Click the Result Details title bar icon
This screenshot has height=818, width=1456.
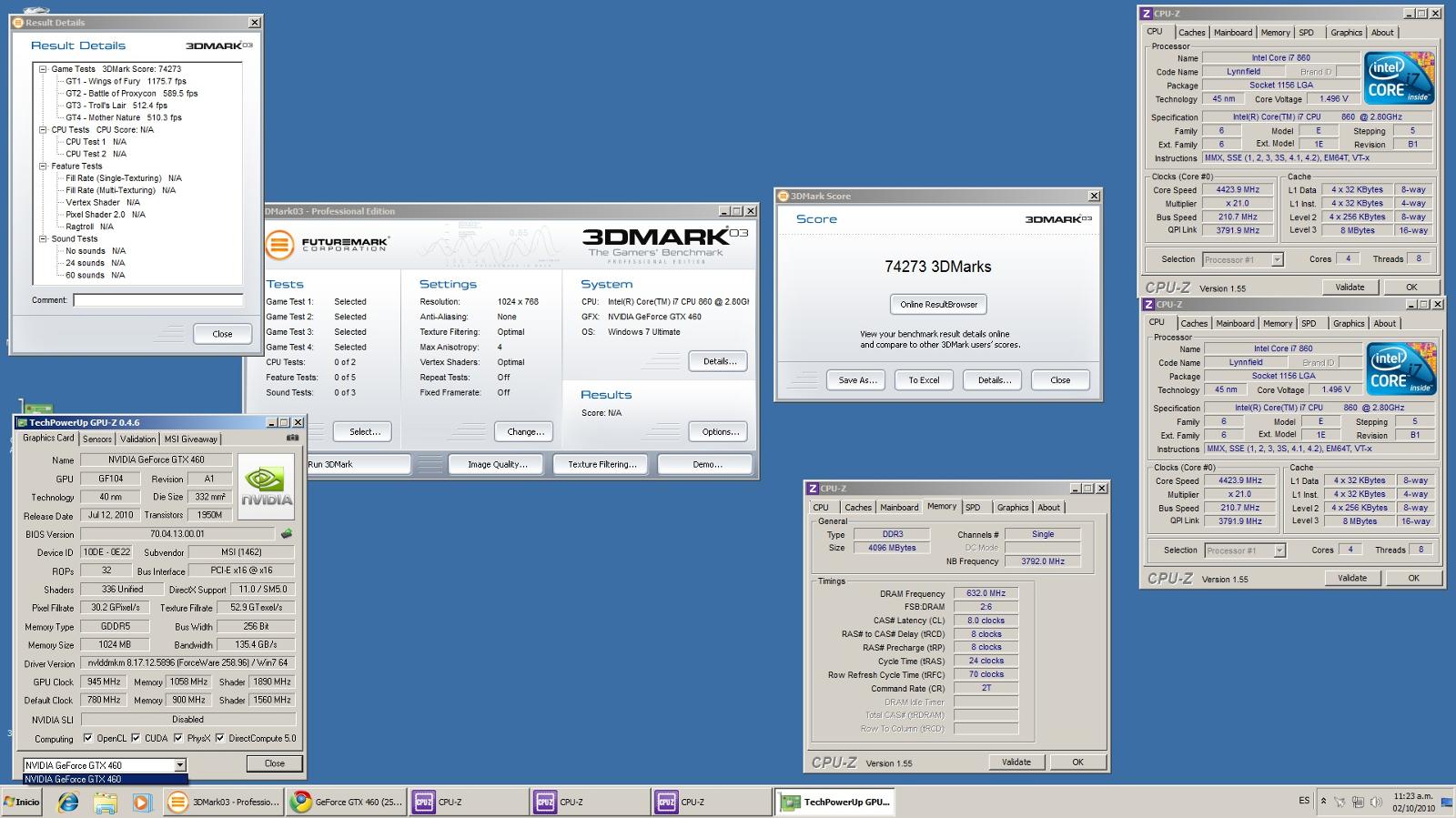pos(19,22)
